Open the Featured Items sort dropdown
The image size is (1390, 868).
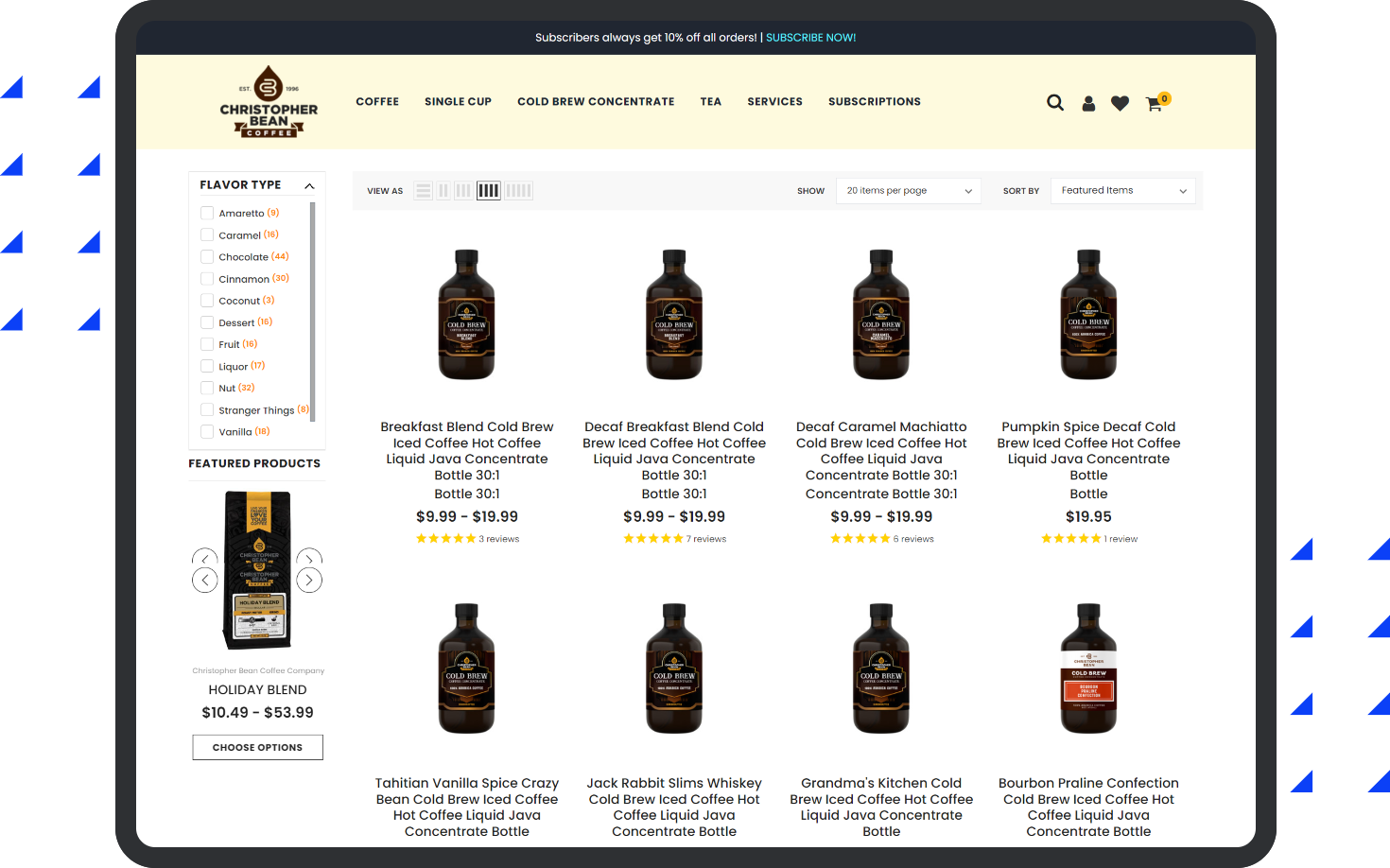click(1123, 191)
